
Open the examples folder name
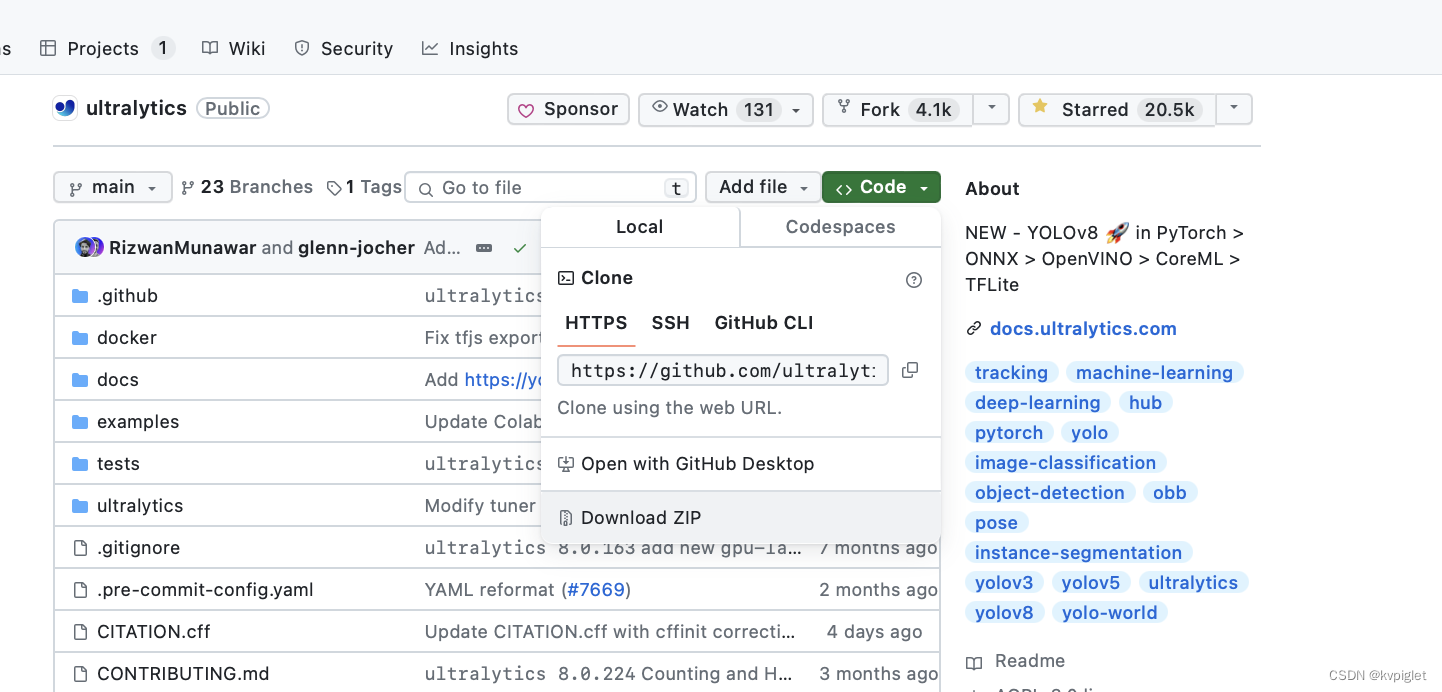pyautogui.click(x=138, y=422)
